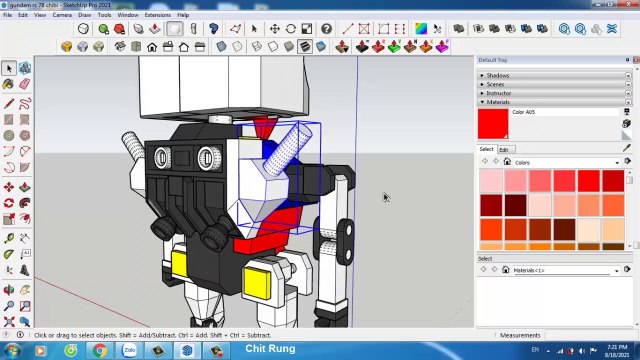Switch to Front view house icon
Image resolution: width=640 pixels, height=360 pixels.
click(x=152, y=47)
